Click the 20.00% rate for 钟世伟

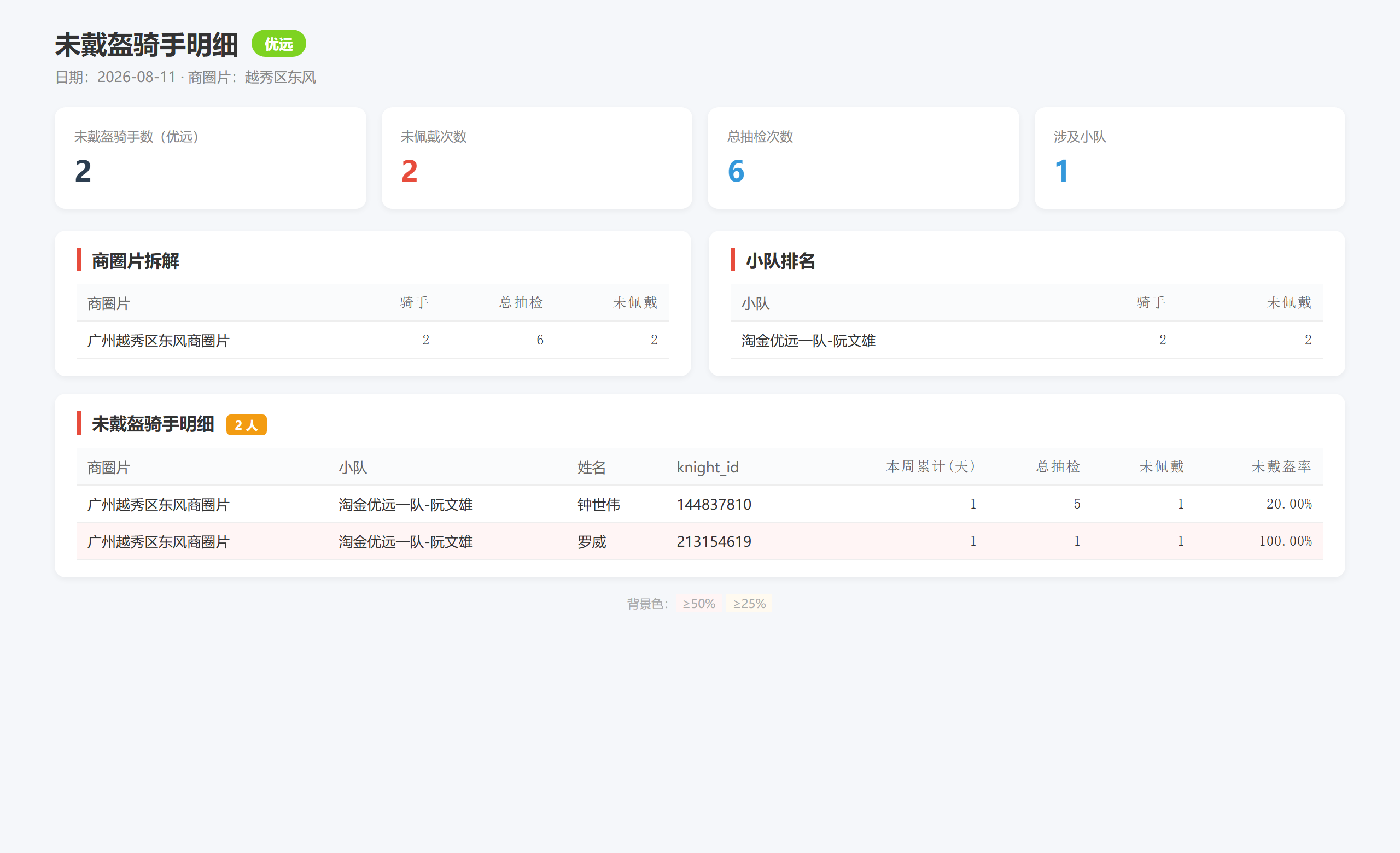click(x=1288, y=504)
